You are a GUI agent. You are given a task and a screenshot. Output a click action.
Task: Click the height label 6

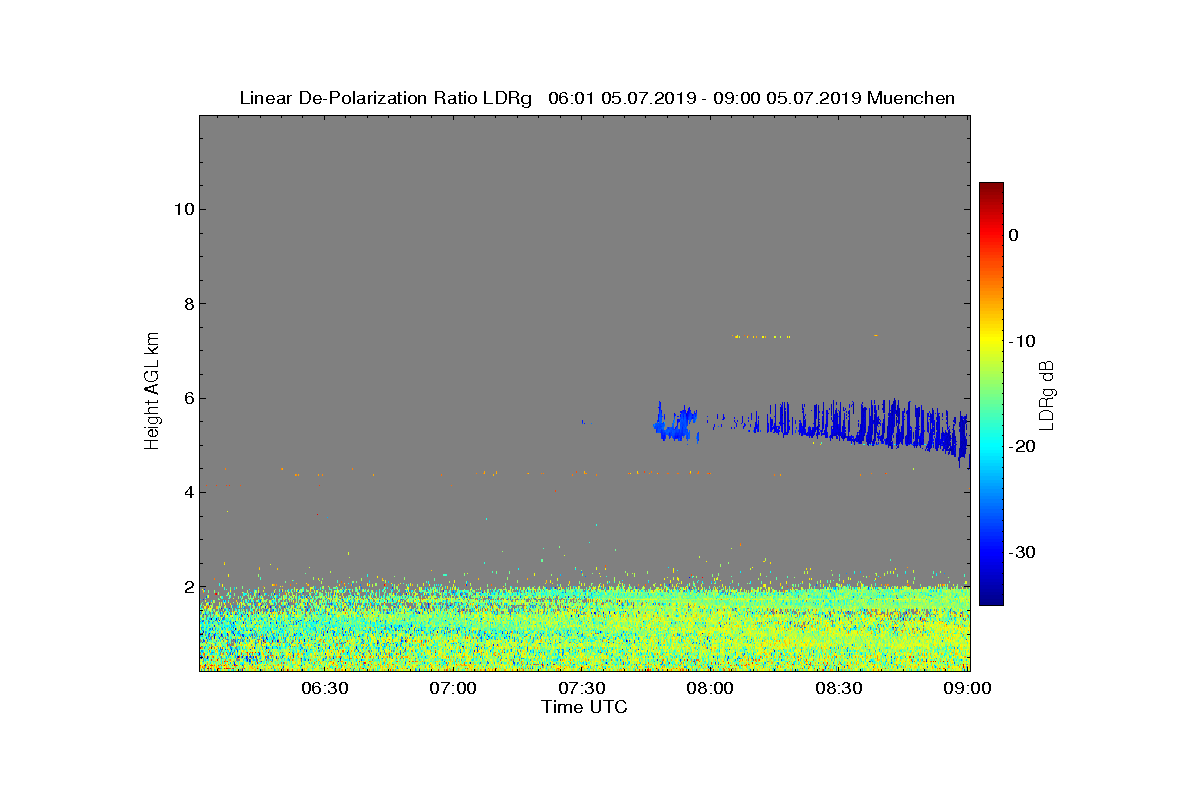pos(188,398)
